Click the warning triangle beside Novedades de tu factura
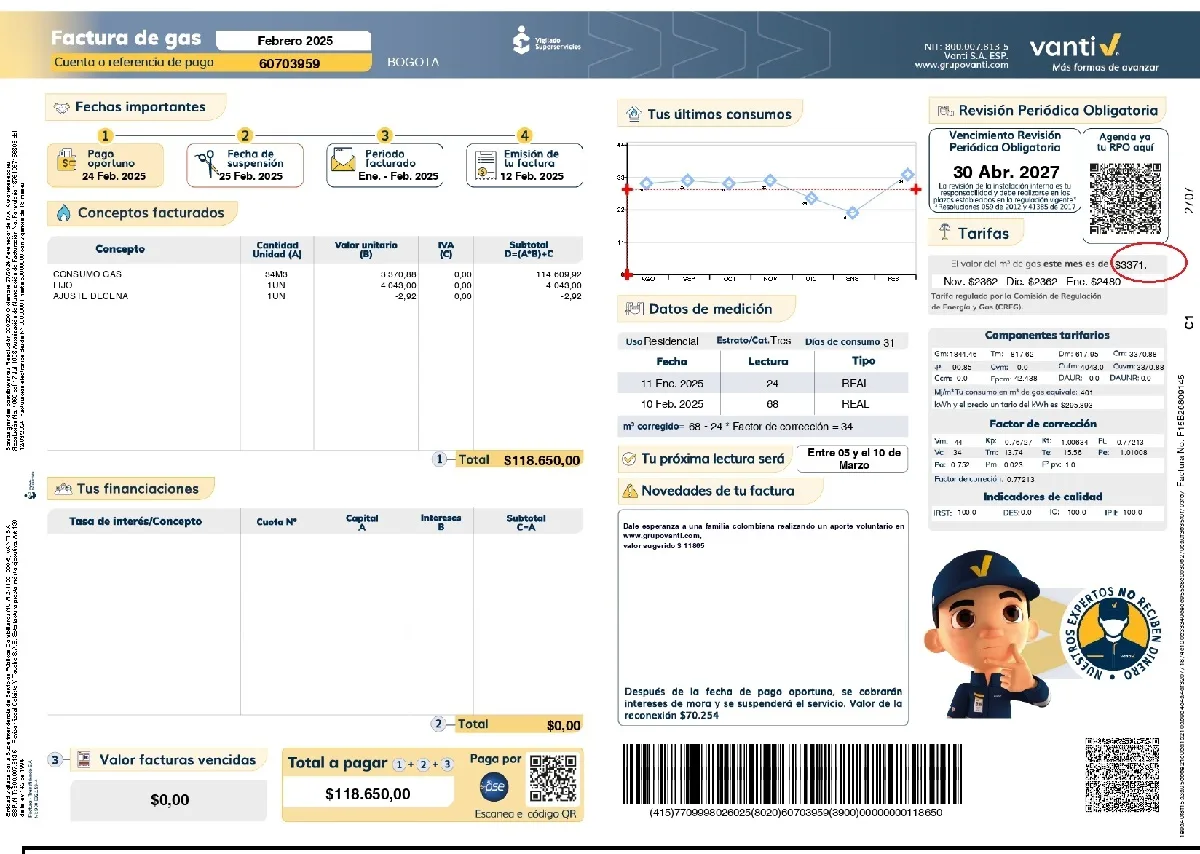1200x854 pixels. (630, 491)
